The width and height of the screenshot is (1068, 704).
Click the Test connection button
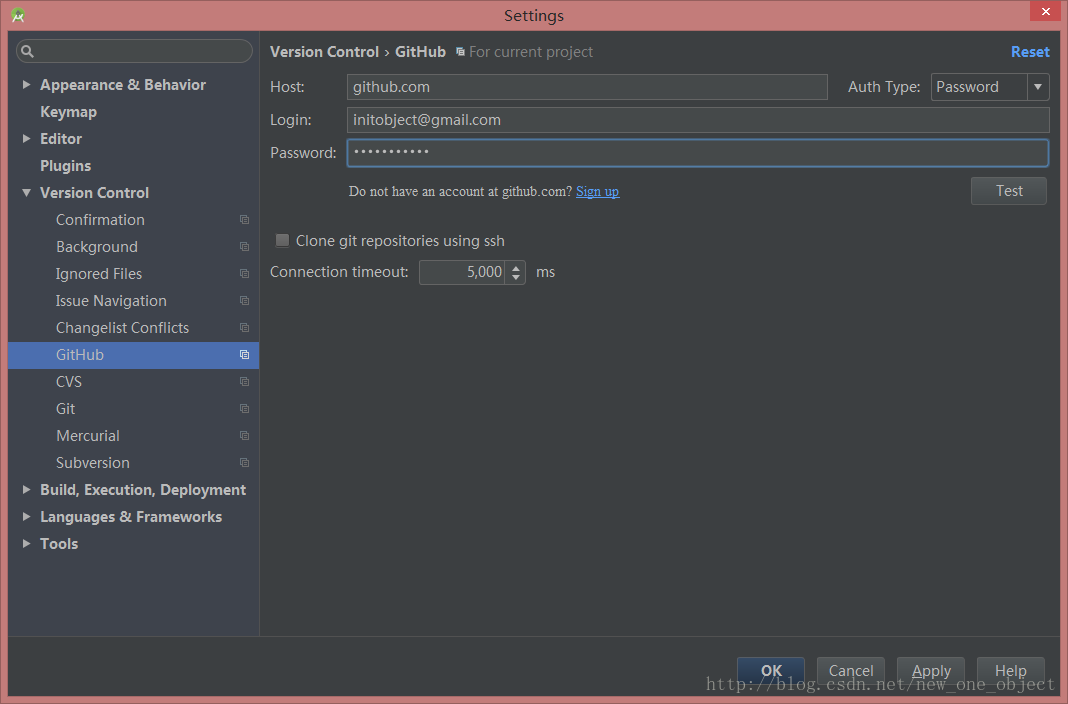[1009, 191]
